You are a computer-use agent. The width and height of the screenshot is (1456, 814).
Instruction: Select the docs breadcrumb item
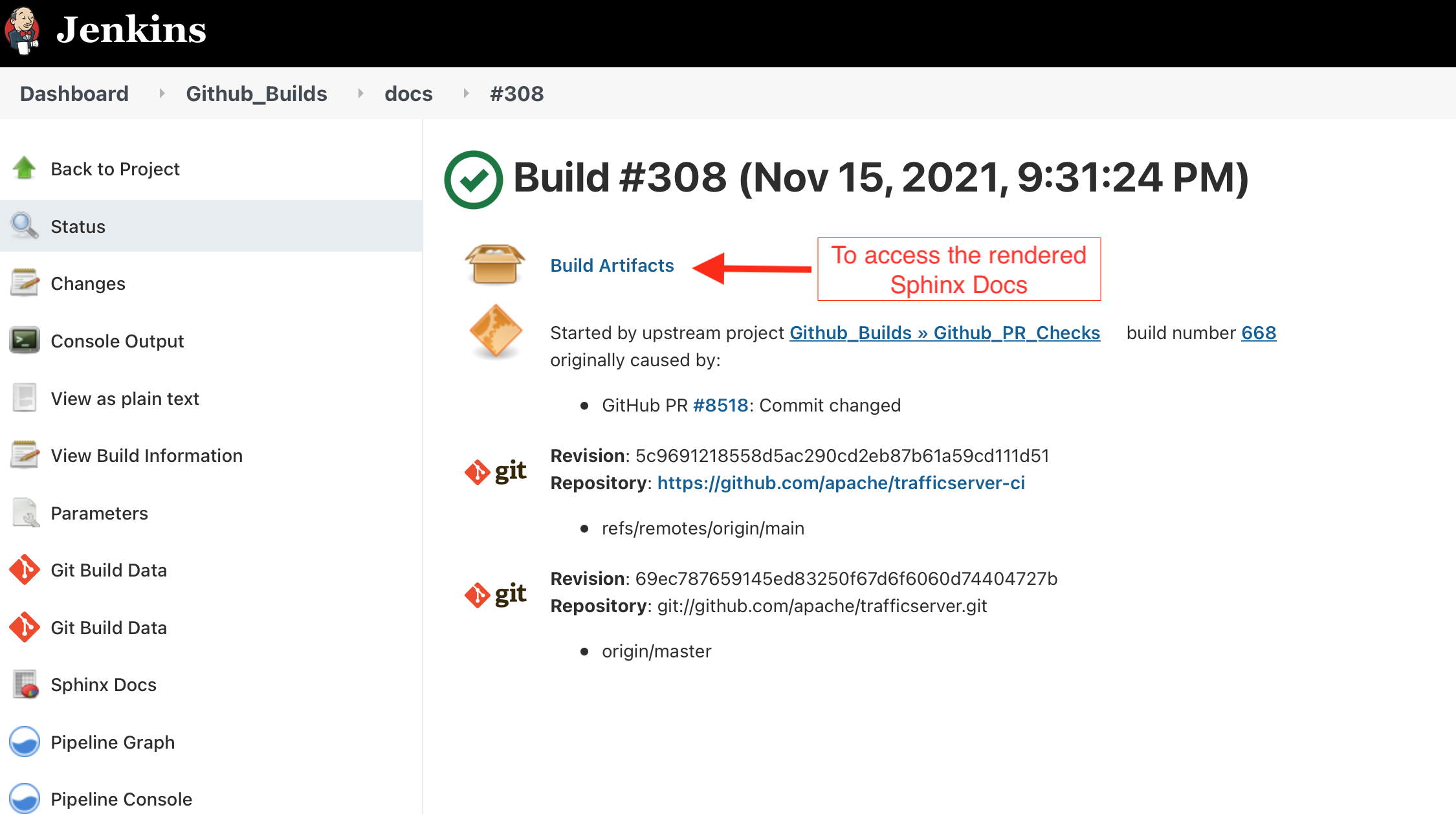pos(408,94)
